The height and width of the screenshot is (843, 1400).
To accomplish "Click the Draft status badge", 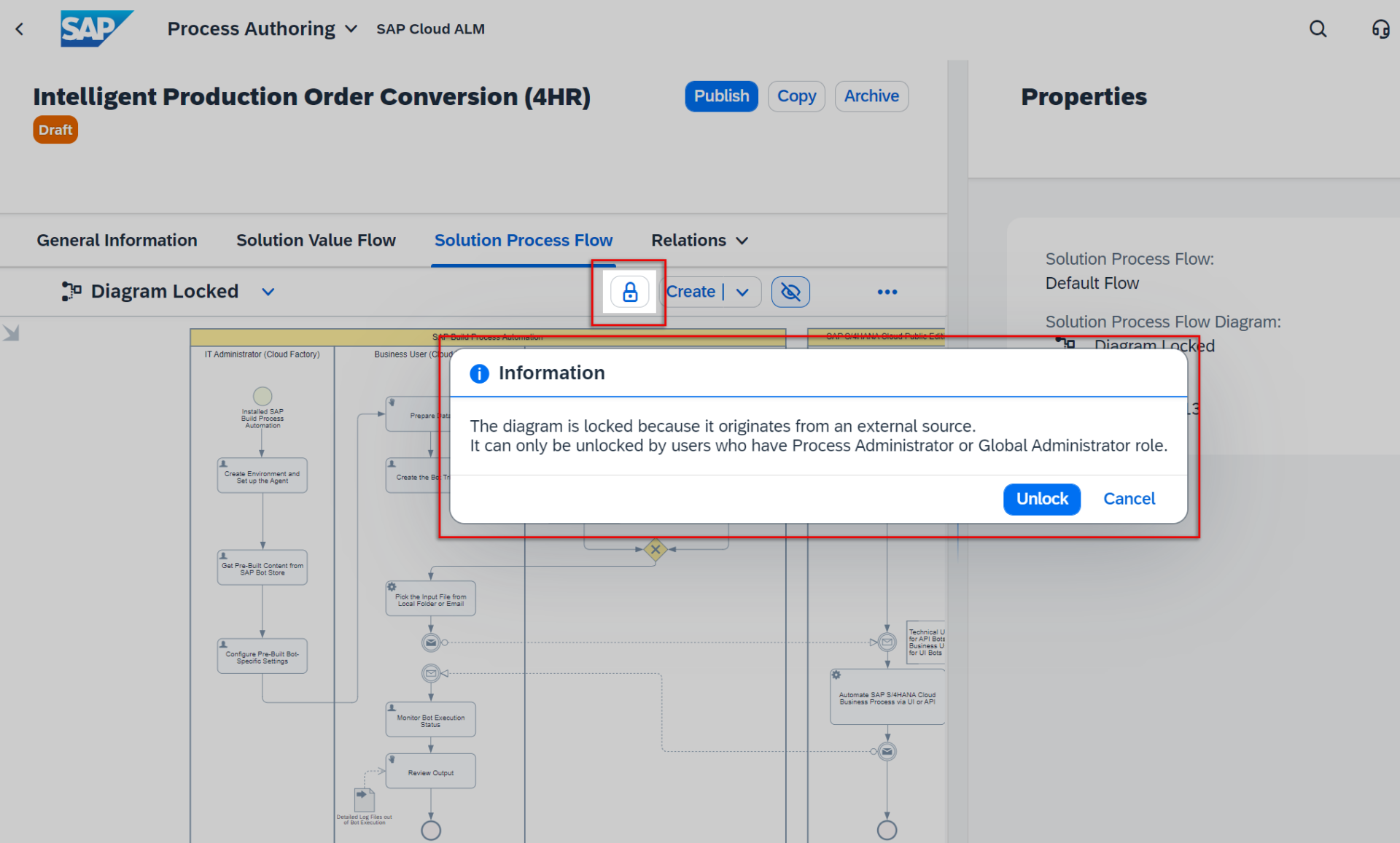I will tap(55, 130).
